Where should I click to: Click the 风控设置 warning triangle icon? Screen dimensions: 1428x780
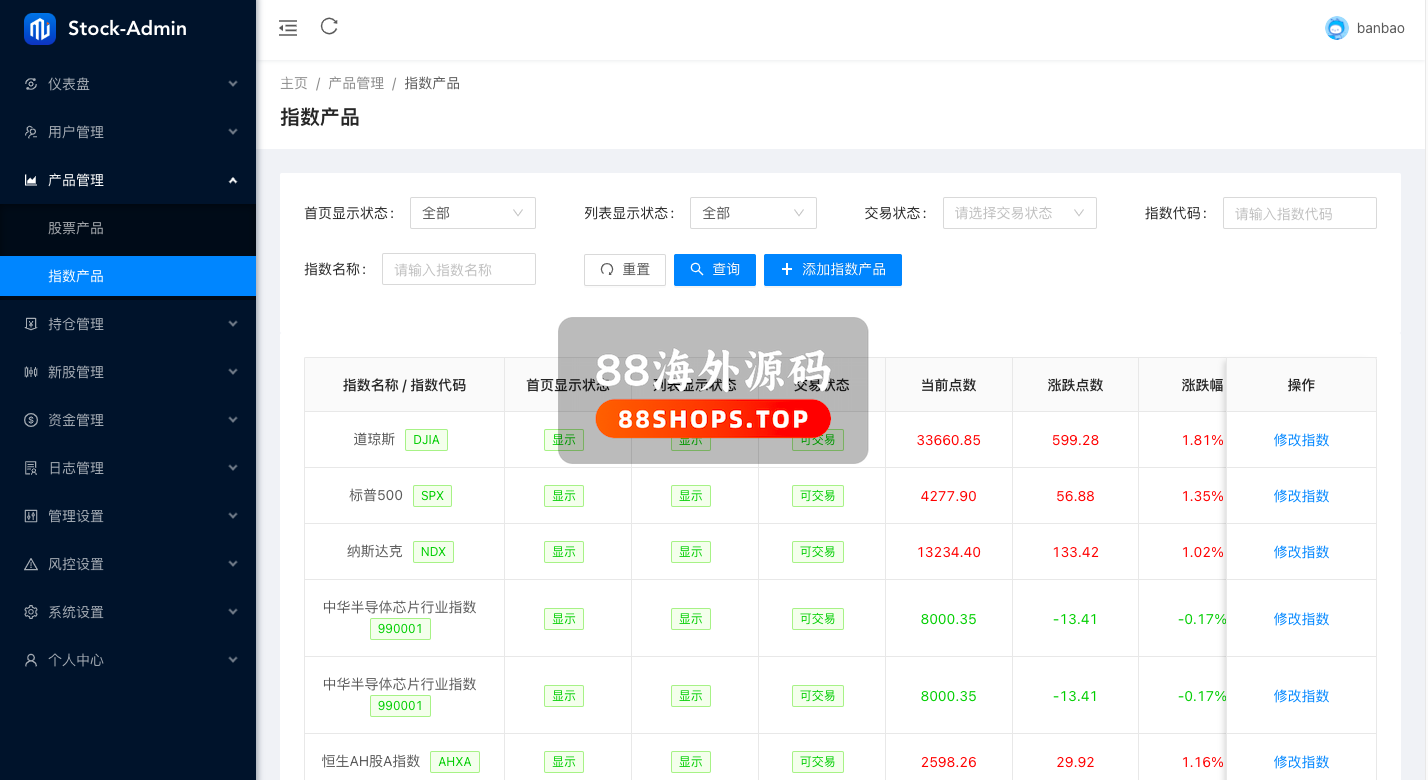coord(31,564)
